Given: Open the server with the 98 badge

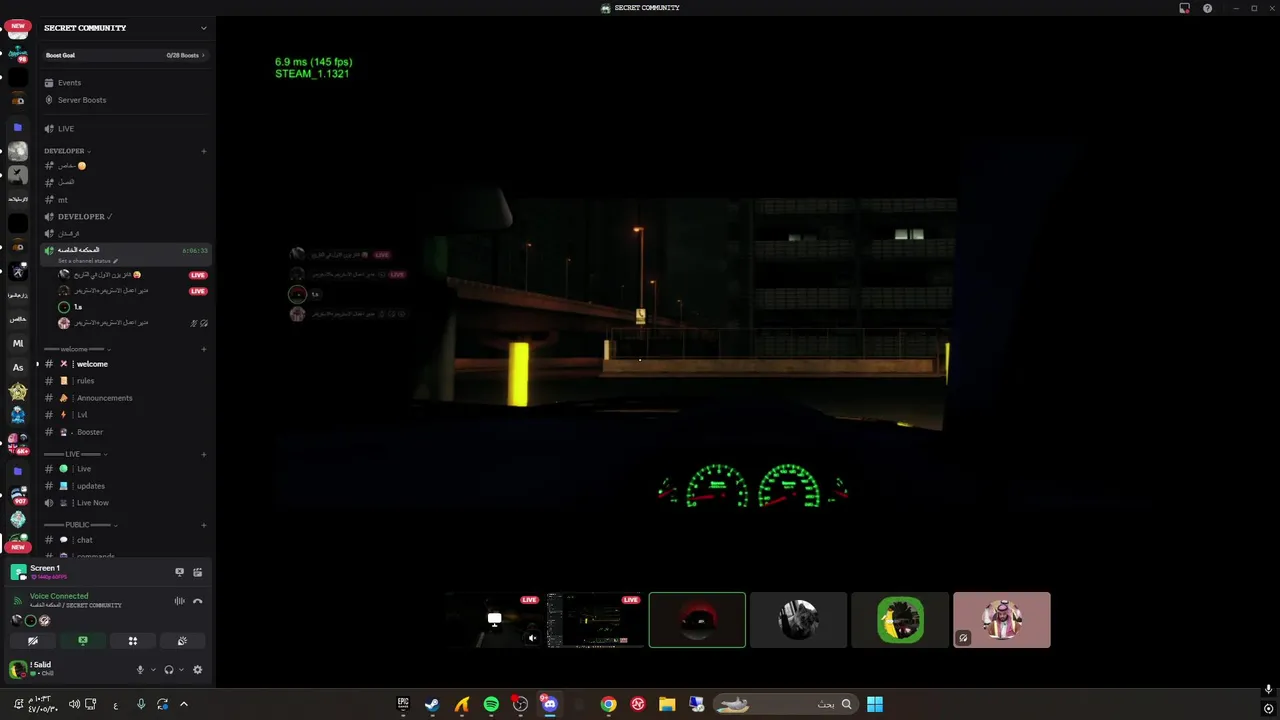Looking at the screenshot, I should [18, 53].
